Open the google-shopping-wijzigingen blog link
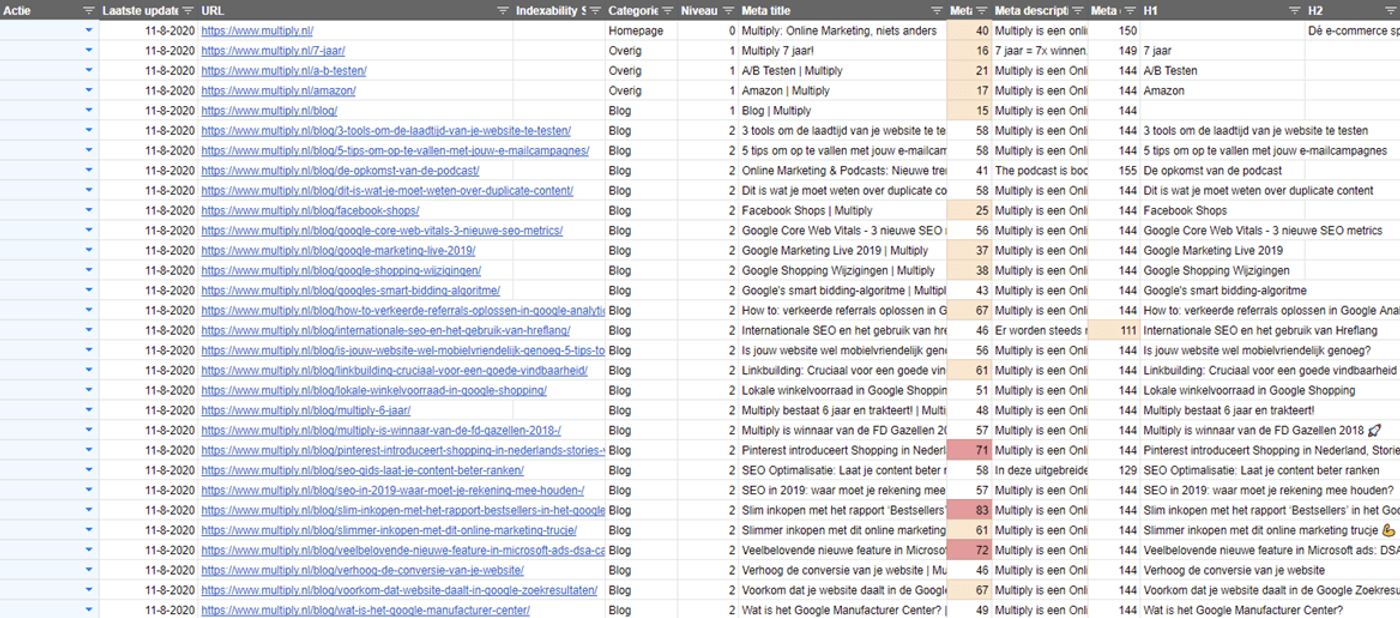This screenshot has height=618, width=1400. 341,271
